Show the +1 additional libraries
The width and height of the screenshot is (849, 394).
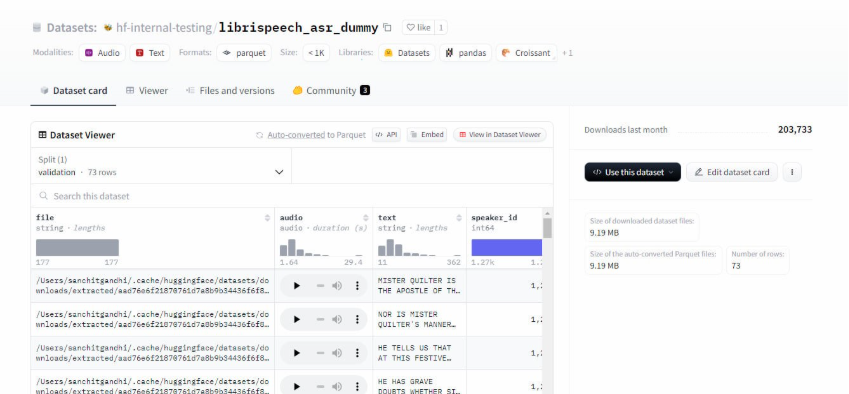(x=567, y=52)
